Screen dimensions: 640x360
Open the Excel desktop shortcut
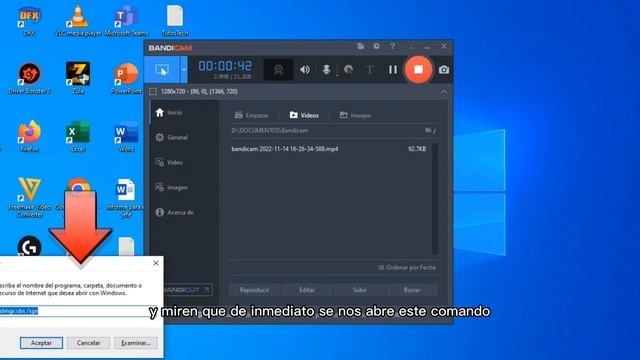pyautogui.click(x=78, y=136)
